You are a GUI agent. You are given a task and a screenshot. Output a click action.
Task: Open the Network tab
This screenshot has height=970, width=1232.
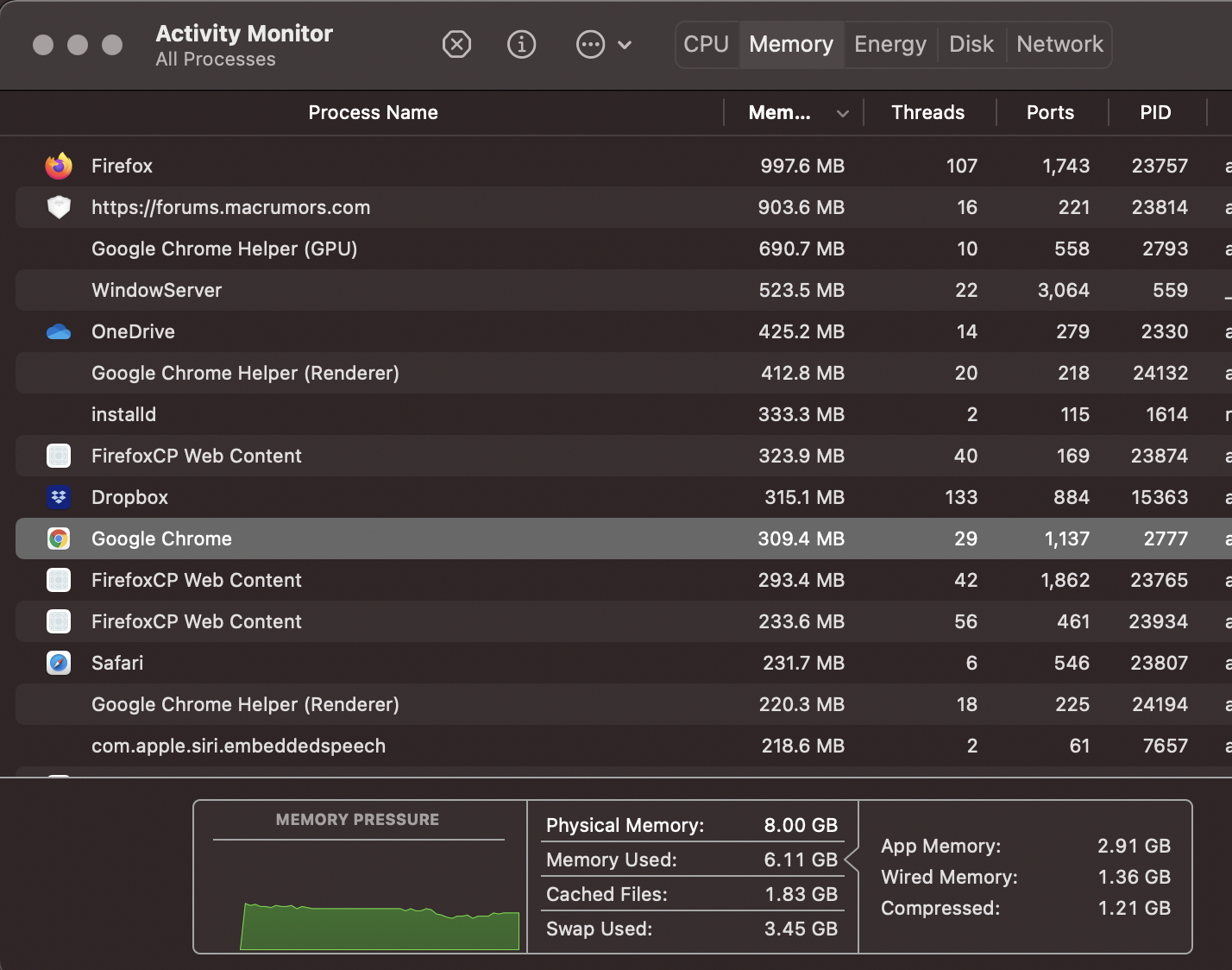click(x=1059, y=44)
